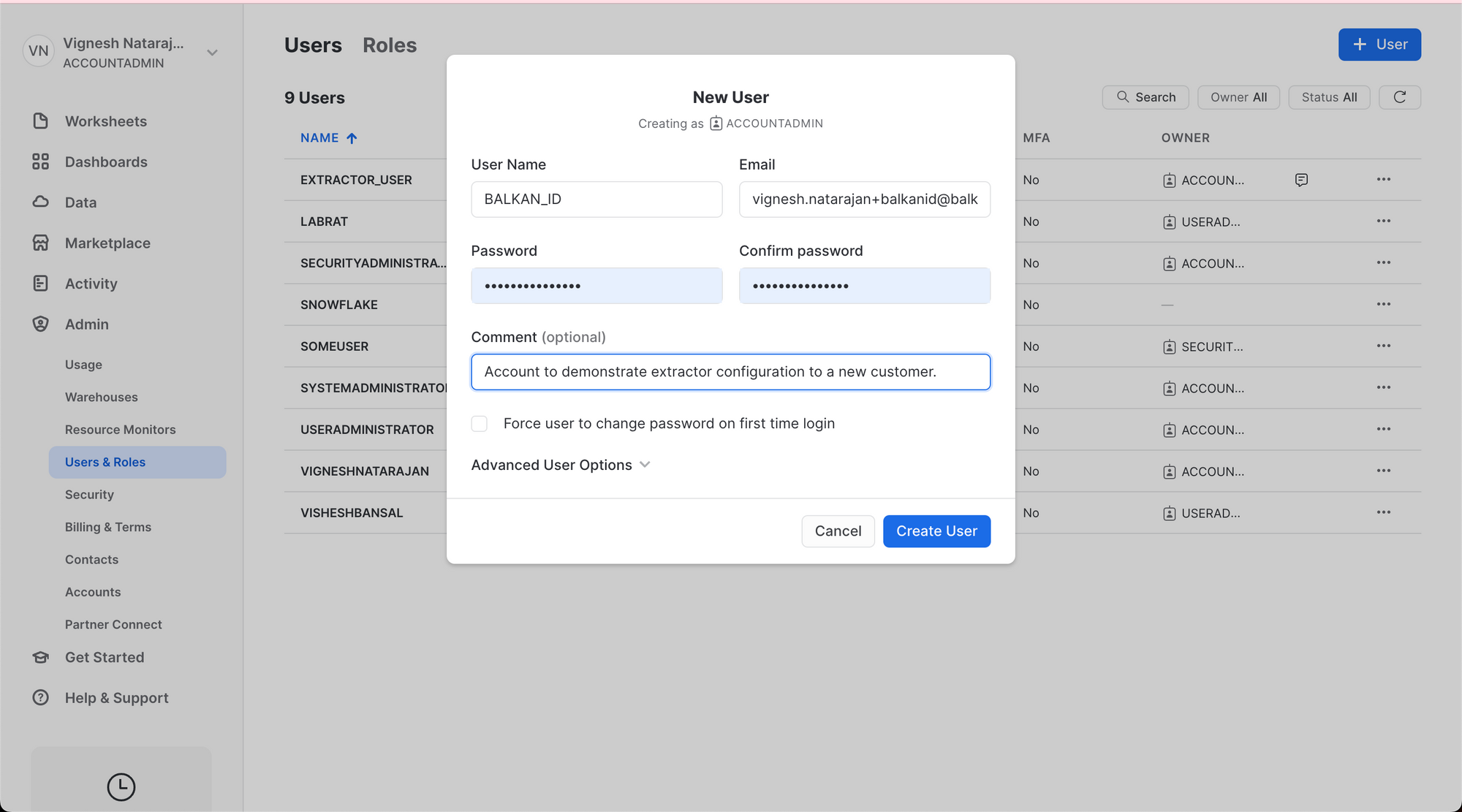Click the refresh icon above users table
1462x812 pixels.
pyautogui.click(x=1399, y=97)
